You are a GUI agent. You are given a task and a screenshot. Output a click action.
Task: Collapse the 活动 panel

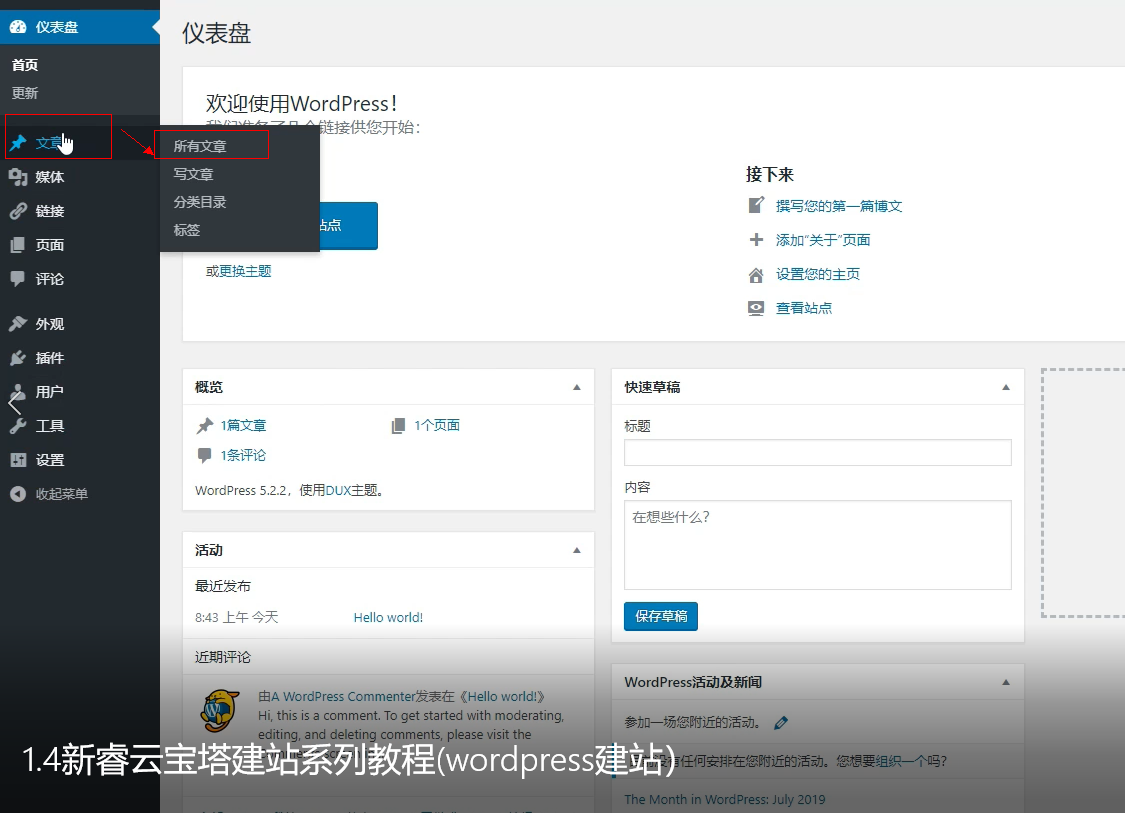click(577, 550)
